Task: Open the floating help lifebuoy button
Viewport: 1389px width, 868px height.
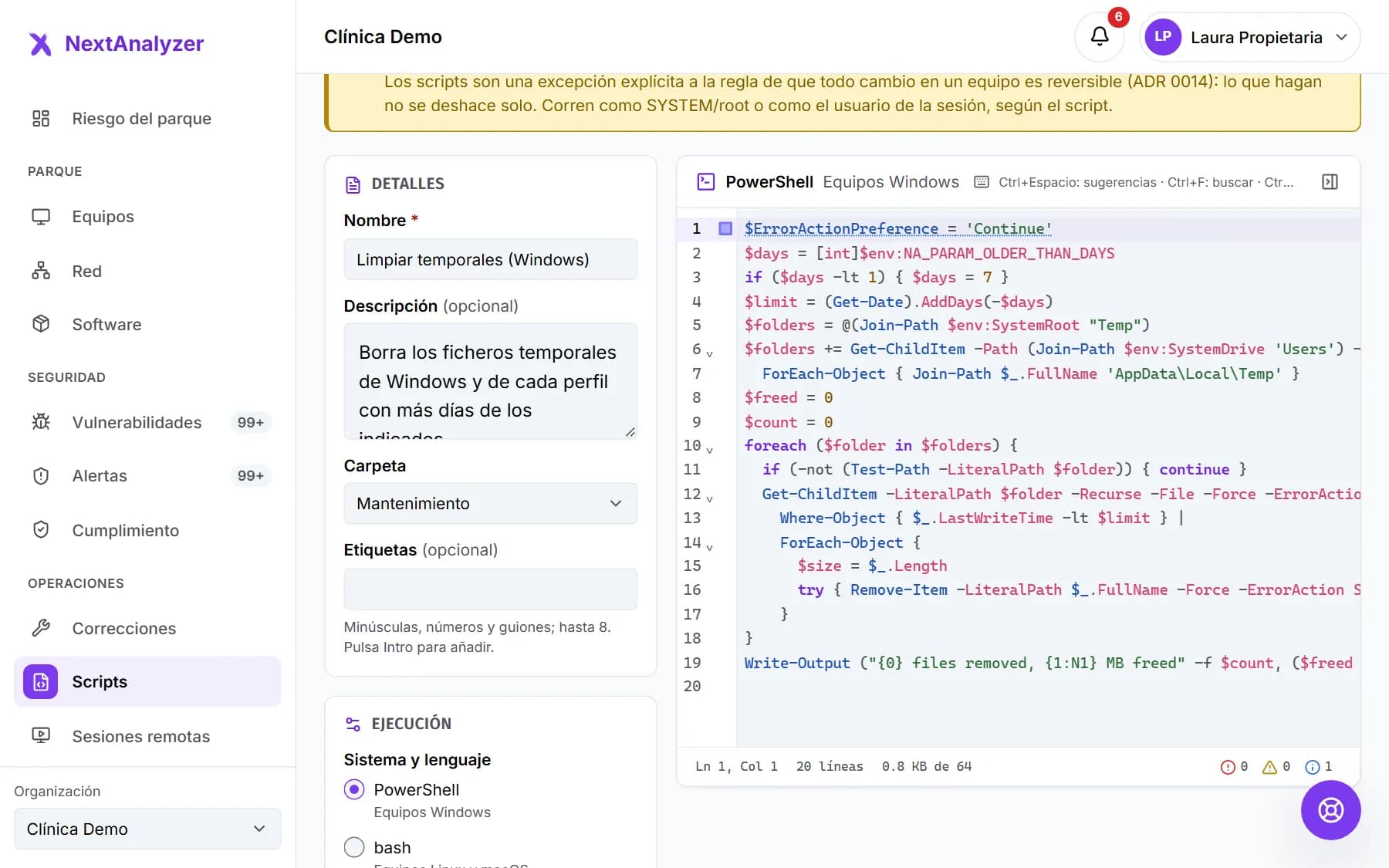Action: pyautogui.click(x=1330, y=810)
